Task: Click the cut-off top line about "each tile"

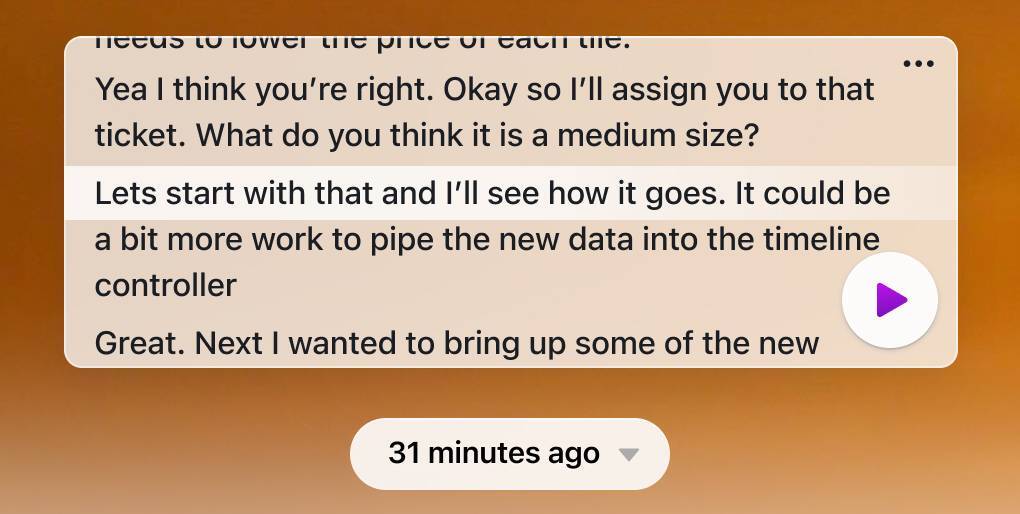Action: point(362,44)
